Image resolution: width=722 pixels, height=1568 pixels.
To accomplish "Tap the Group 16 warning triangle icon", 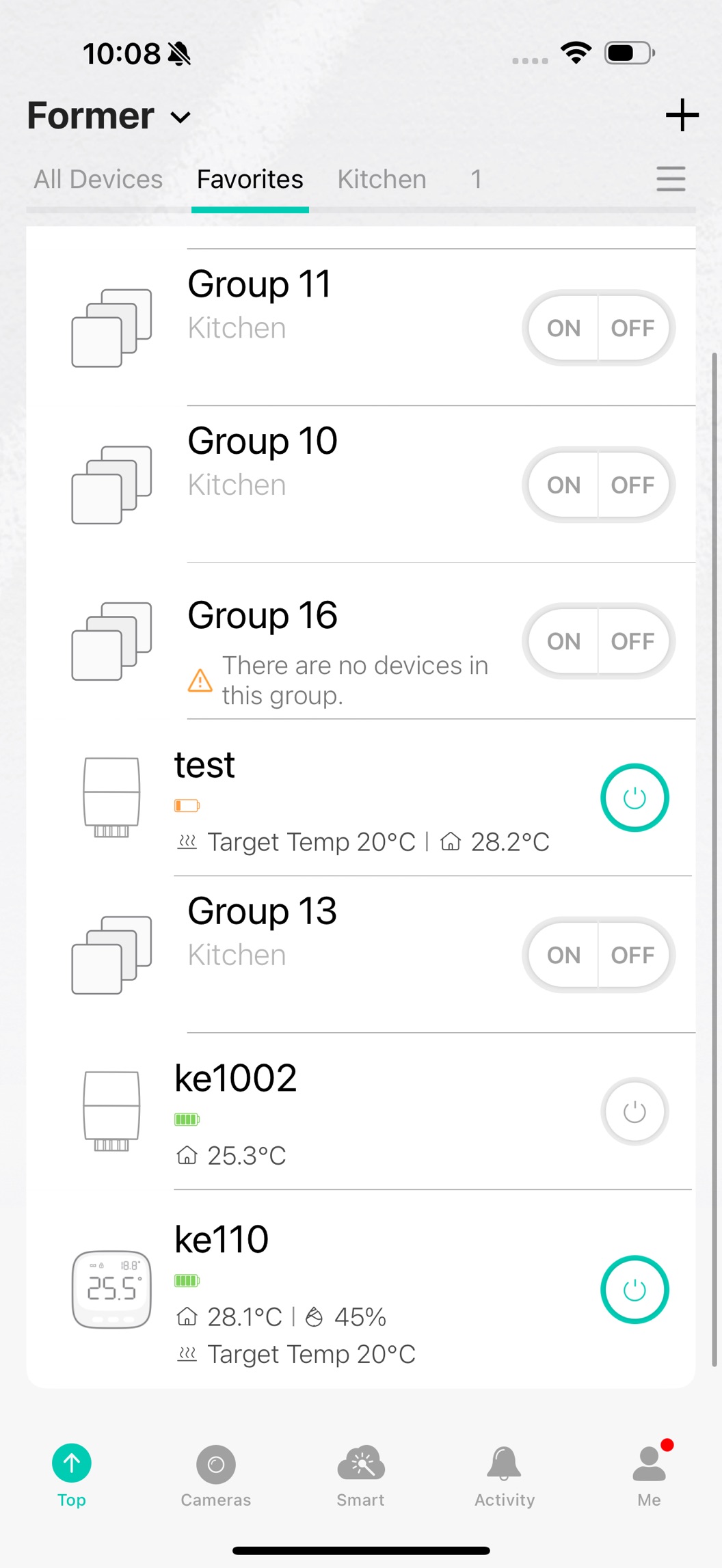I will pos(200,681).
